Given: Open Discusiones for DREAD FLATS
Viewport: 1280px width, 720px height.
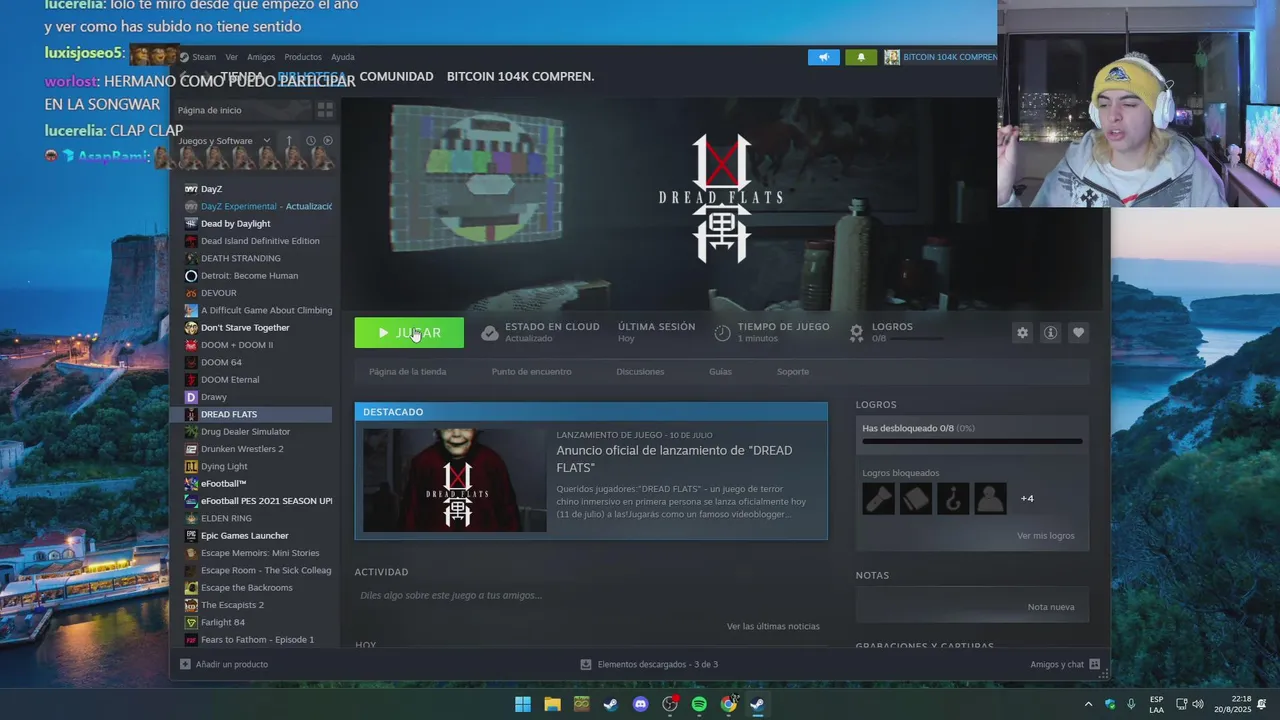Looking at the screenshot, I should pyautogui.click(x=640, y=372).
